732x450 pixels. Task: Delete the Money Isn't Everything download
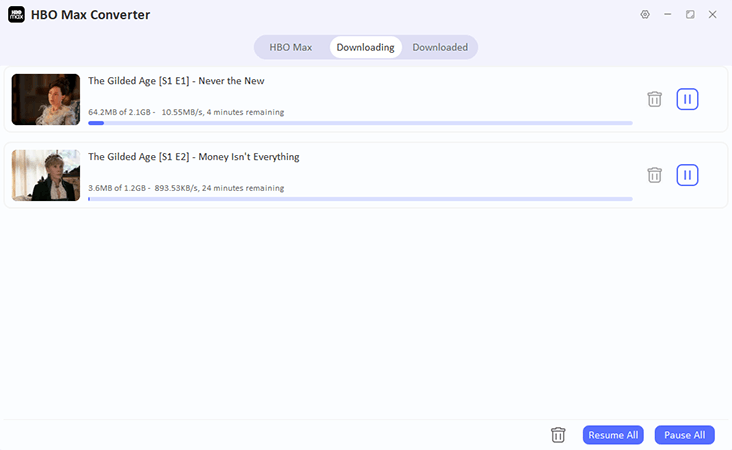(655, 175)
